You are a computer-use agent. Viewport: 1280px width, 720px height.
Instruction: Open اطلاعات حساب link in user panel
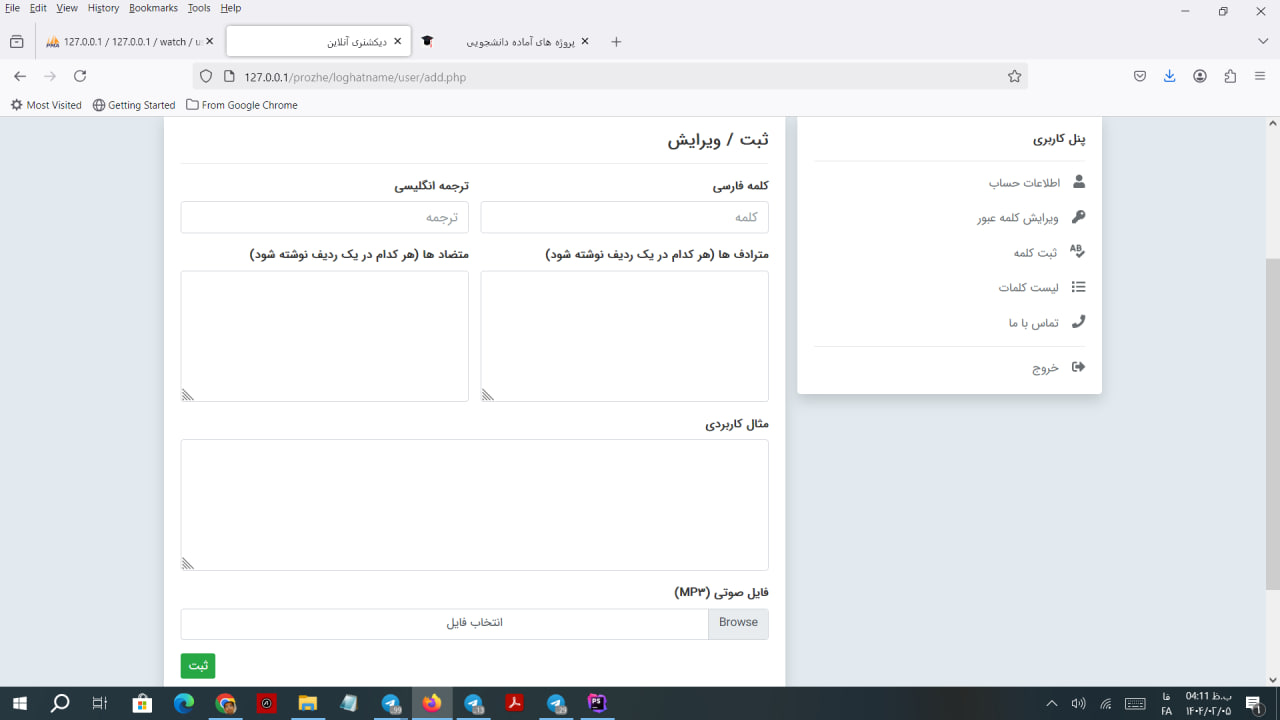[1024, 183]
